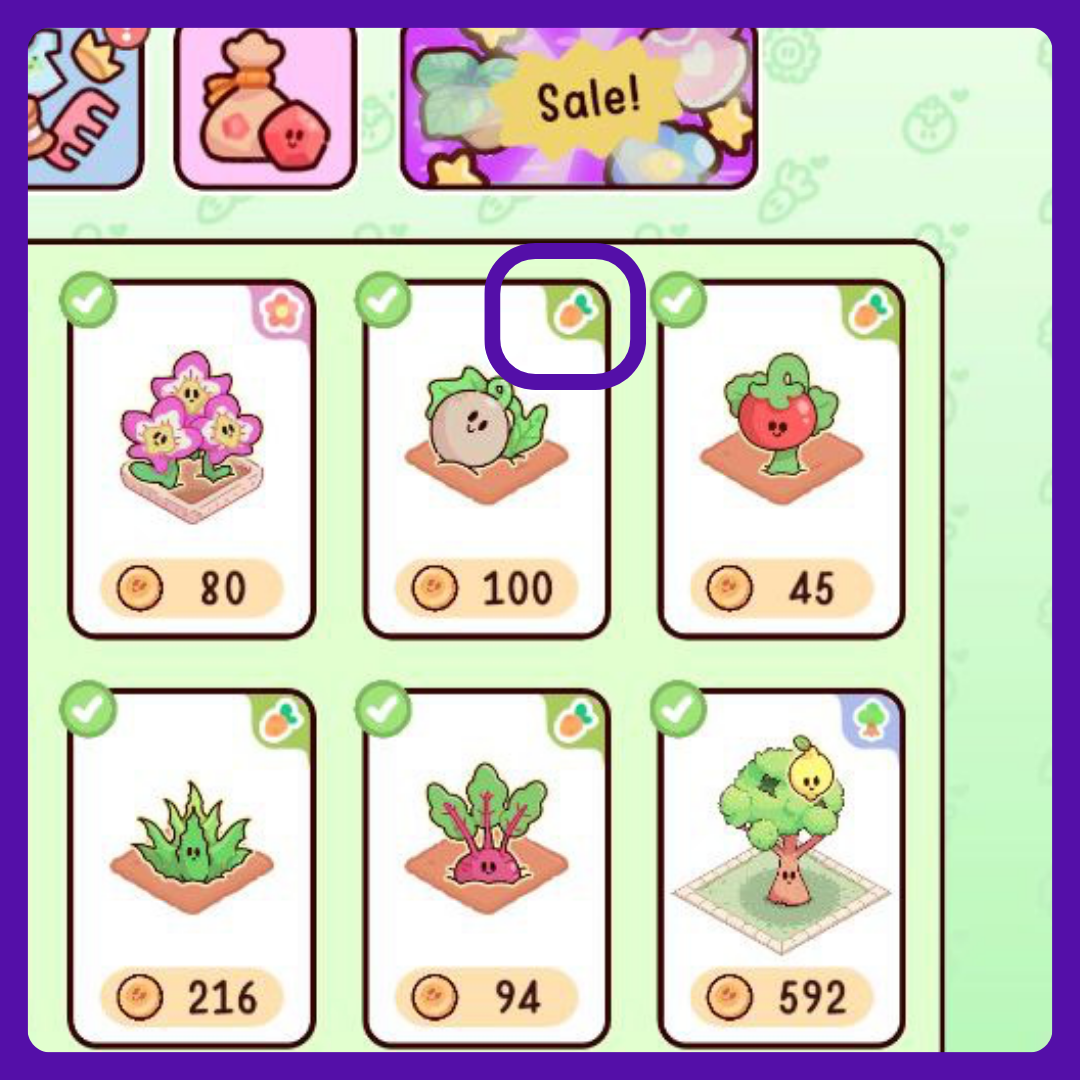Click carrot tag on grass card
This screenshot has height=1080, width=1080.
tap(281, 721)
